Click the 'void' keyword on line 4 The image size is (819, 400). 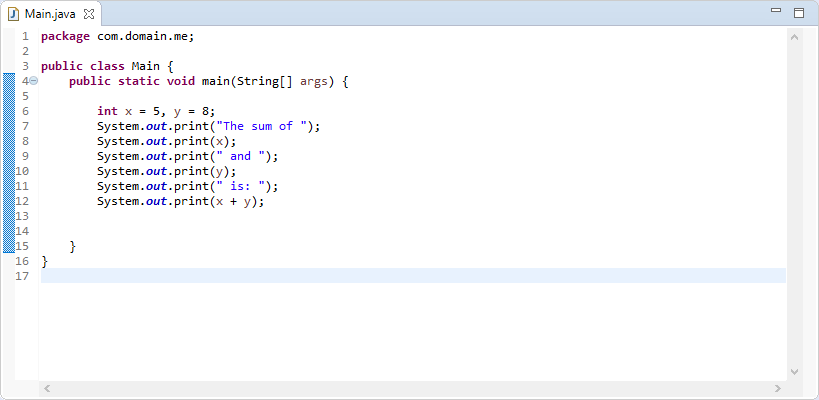[x=181, y=81]
